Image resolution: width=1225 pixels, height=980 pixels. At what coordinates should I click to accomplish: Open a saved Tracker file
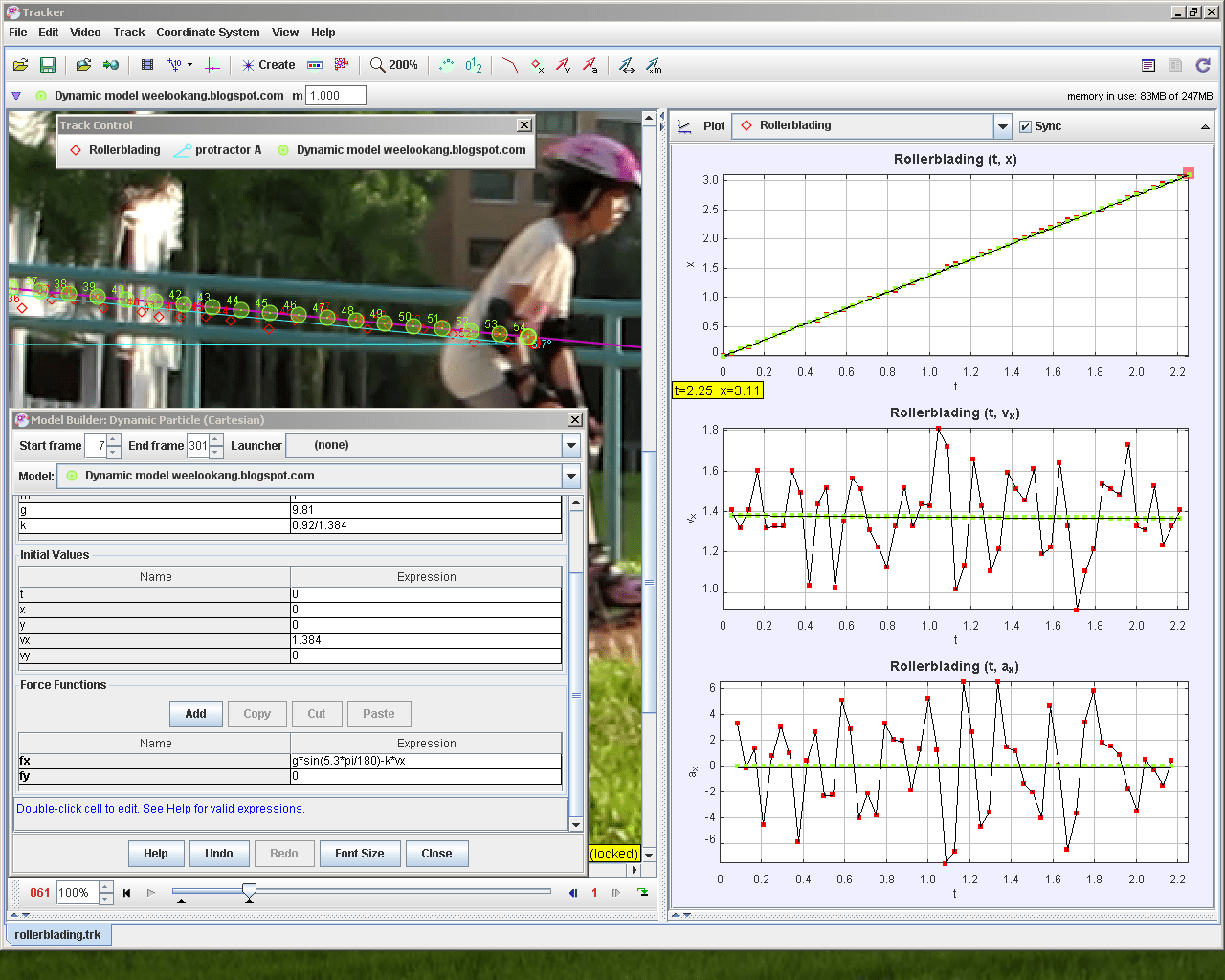(x=22, y=65)
